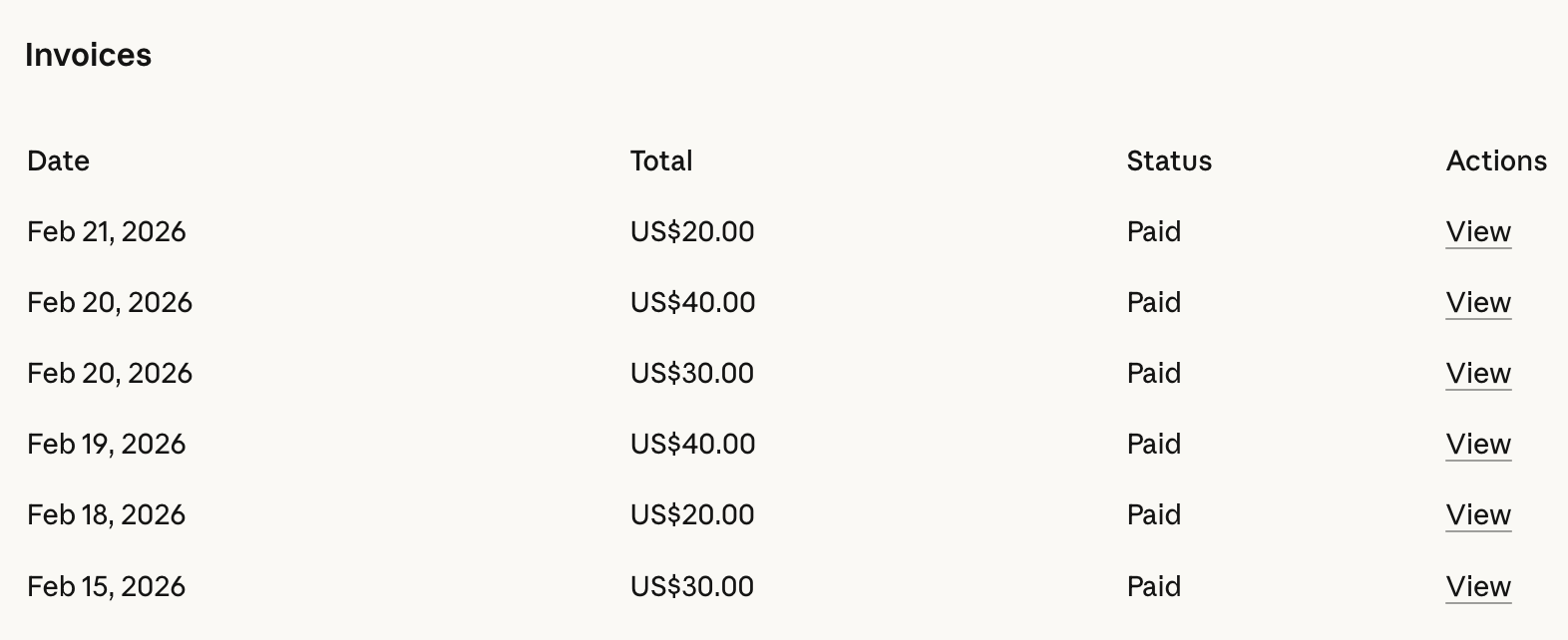Click Paid status of Feb 18 invoice

1154,514
